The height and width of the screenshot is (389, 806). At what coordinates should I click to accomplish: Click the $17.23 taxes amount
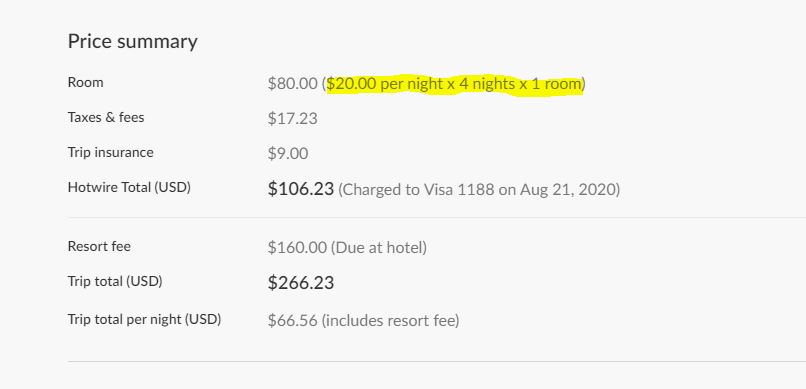(292, 119)
